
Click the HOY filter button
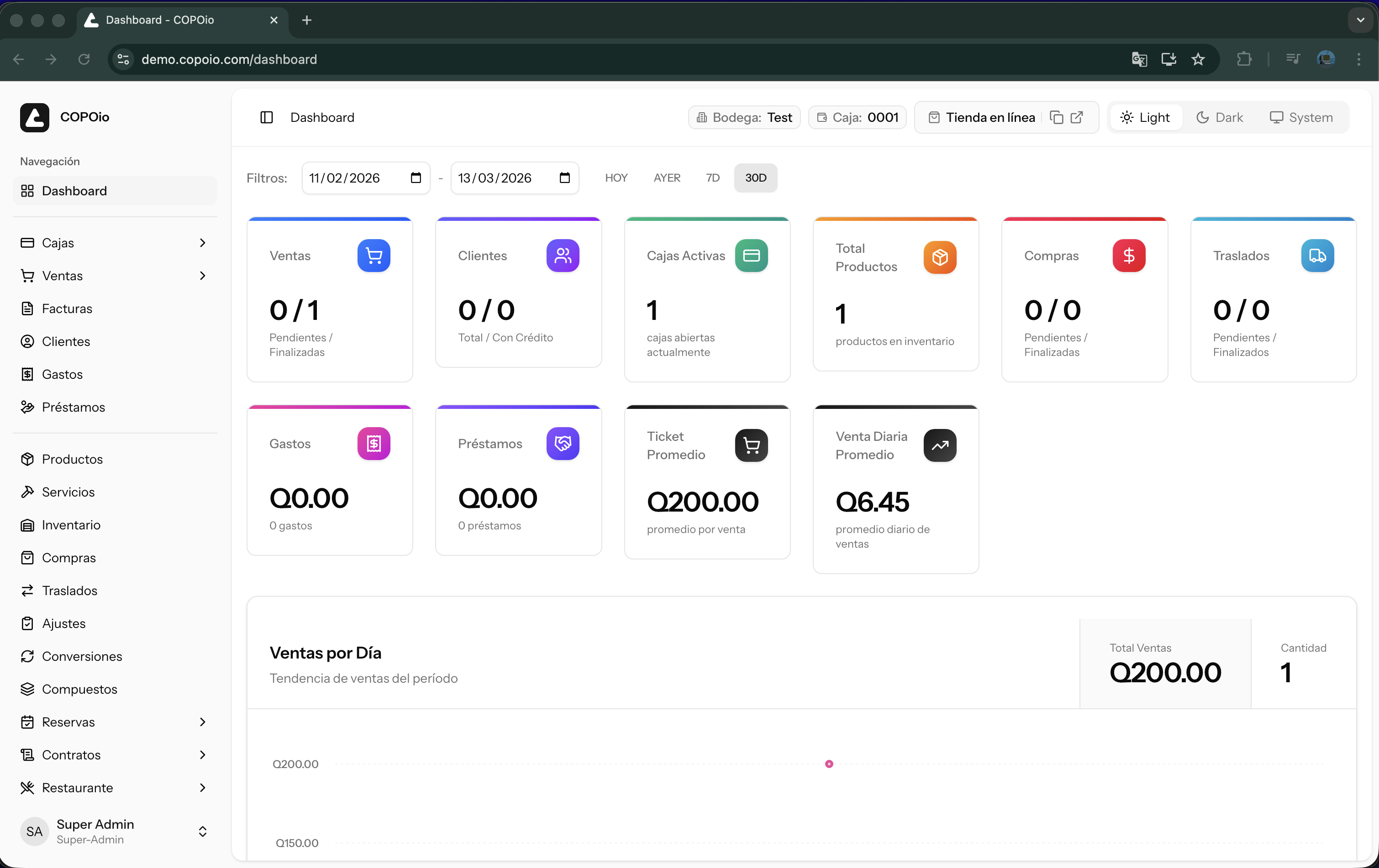[x=616, y=178]
